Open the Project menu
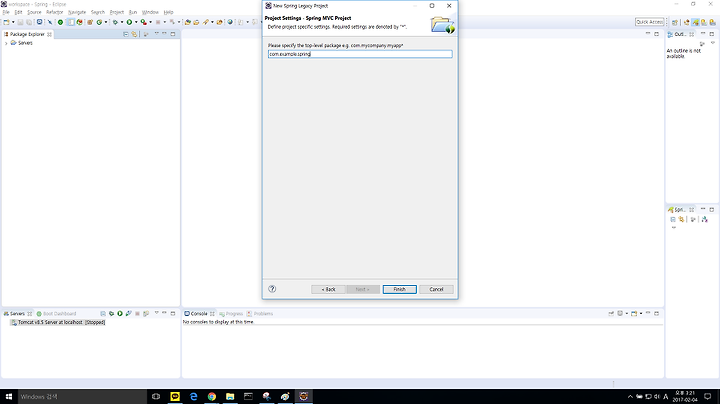The width and height of the screenshot is (720, 404). click(117, 12)
